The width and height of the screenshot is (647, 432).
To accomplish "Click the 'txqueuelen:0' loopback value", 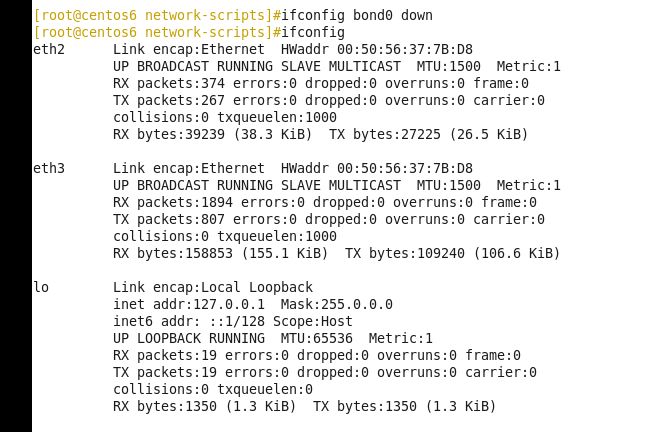I will tap(265, 389).
